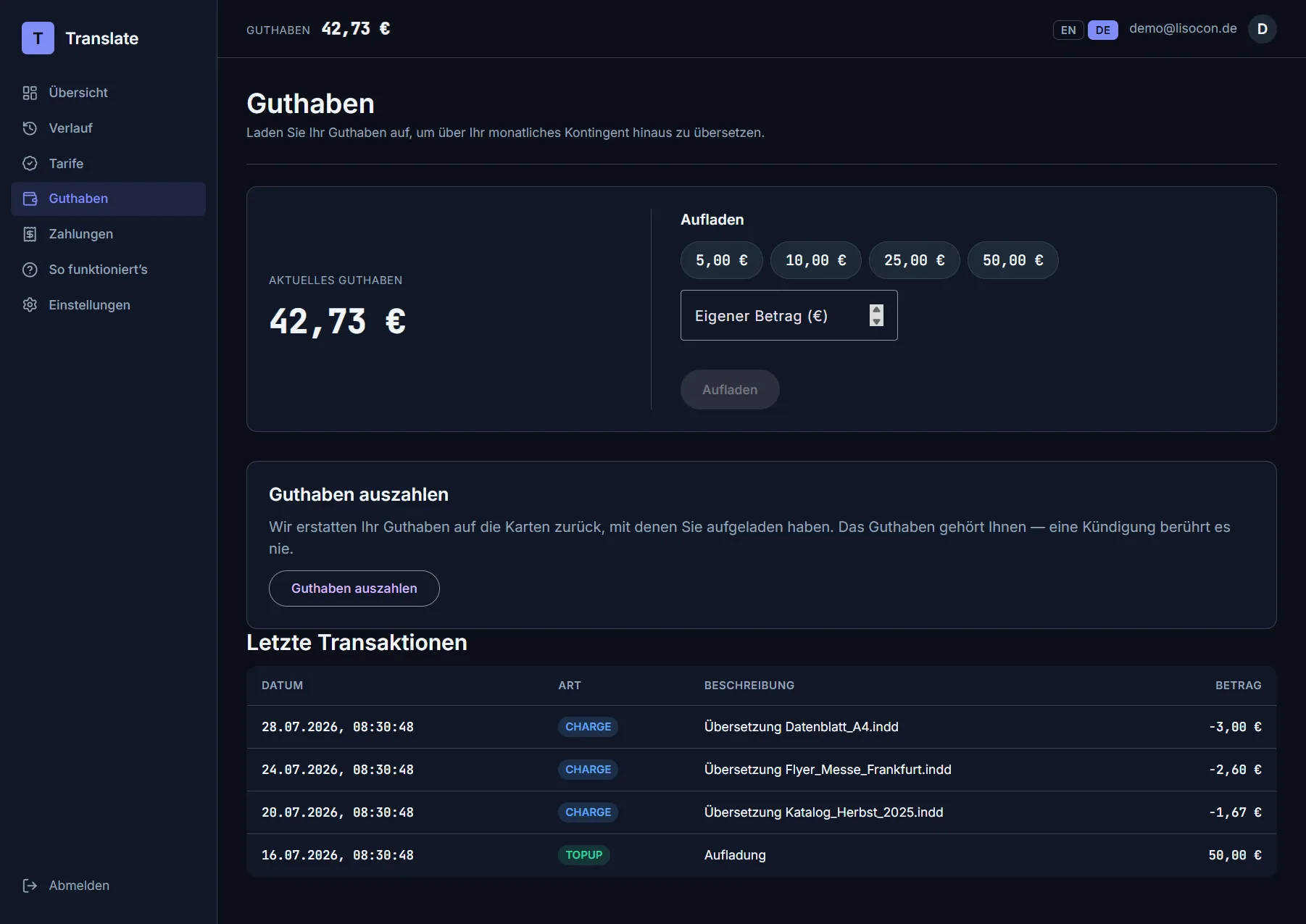Screen dimensions: 1306x924
Task: Click the Guthaben wallet icon
Action: coord(30,199)
